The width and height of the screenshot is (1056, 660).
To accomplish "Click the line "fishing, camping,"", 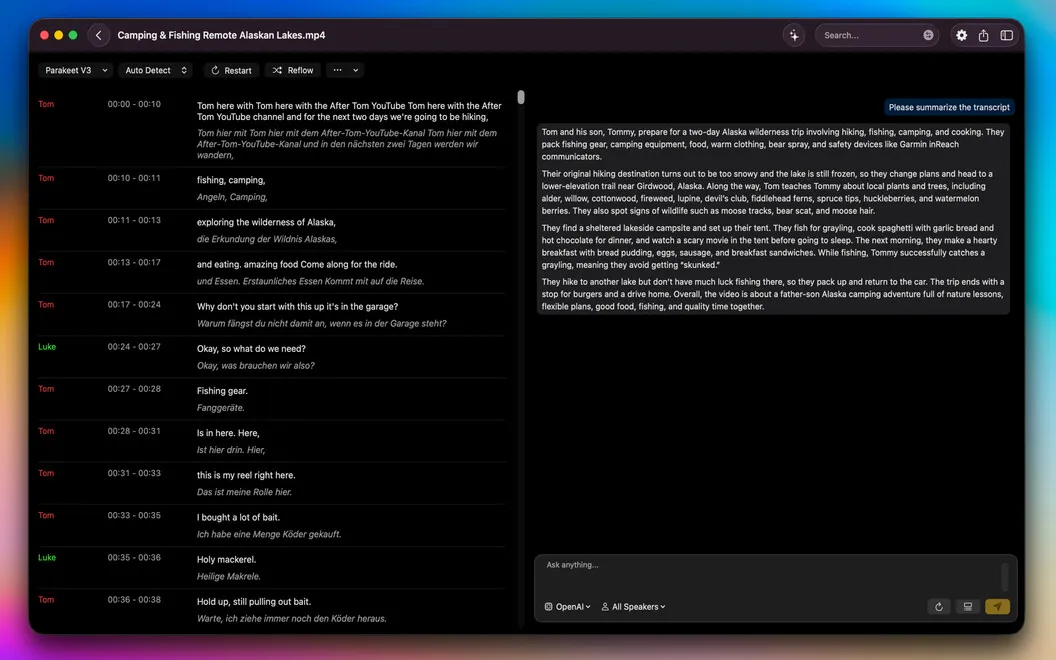I will click(x=231, y=180).
